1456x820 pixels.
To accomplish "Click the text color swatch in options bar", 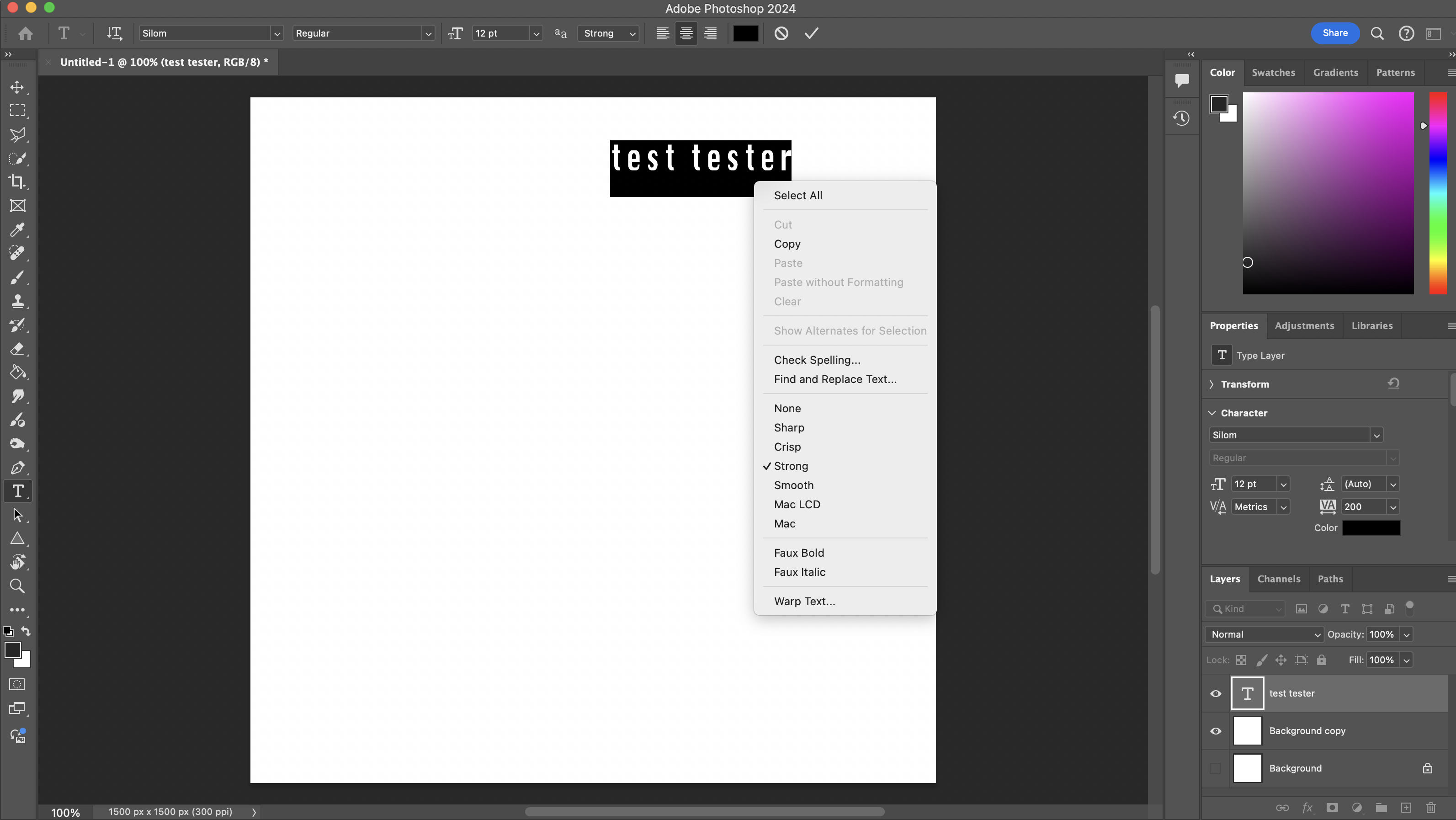I will 745,33.
